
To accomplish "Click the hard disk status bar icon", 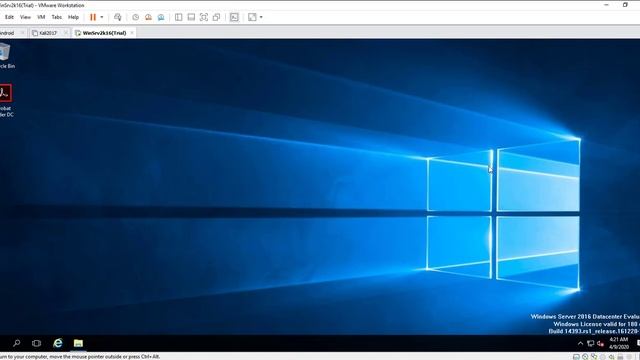I will pos(576,357).
